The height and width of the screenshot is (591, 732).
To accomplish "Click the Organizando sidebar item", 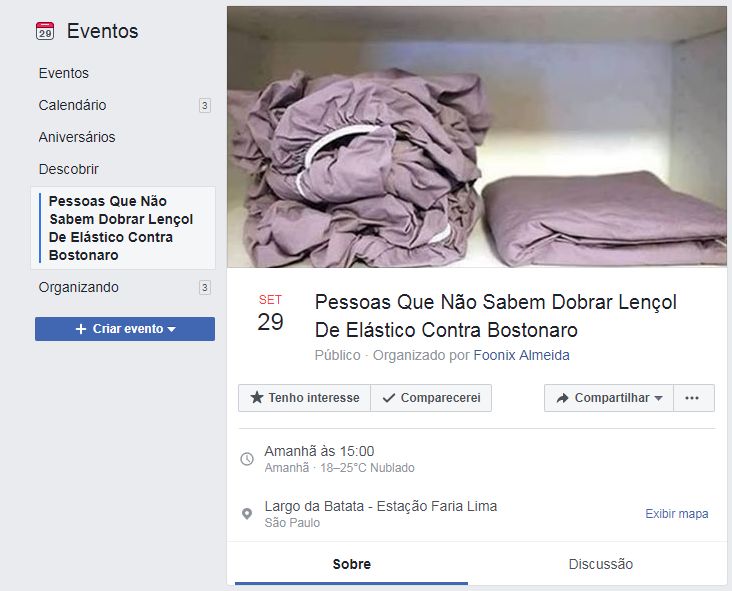I will pos(124,287).
